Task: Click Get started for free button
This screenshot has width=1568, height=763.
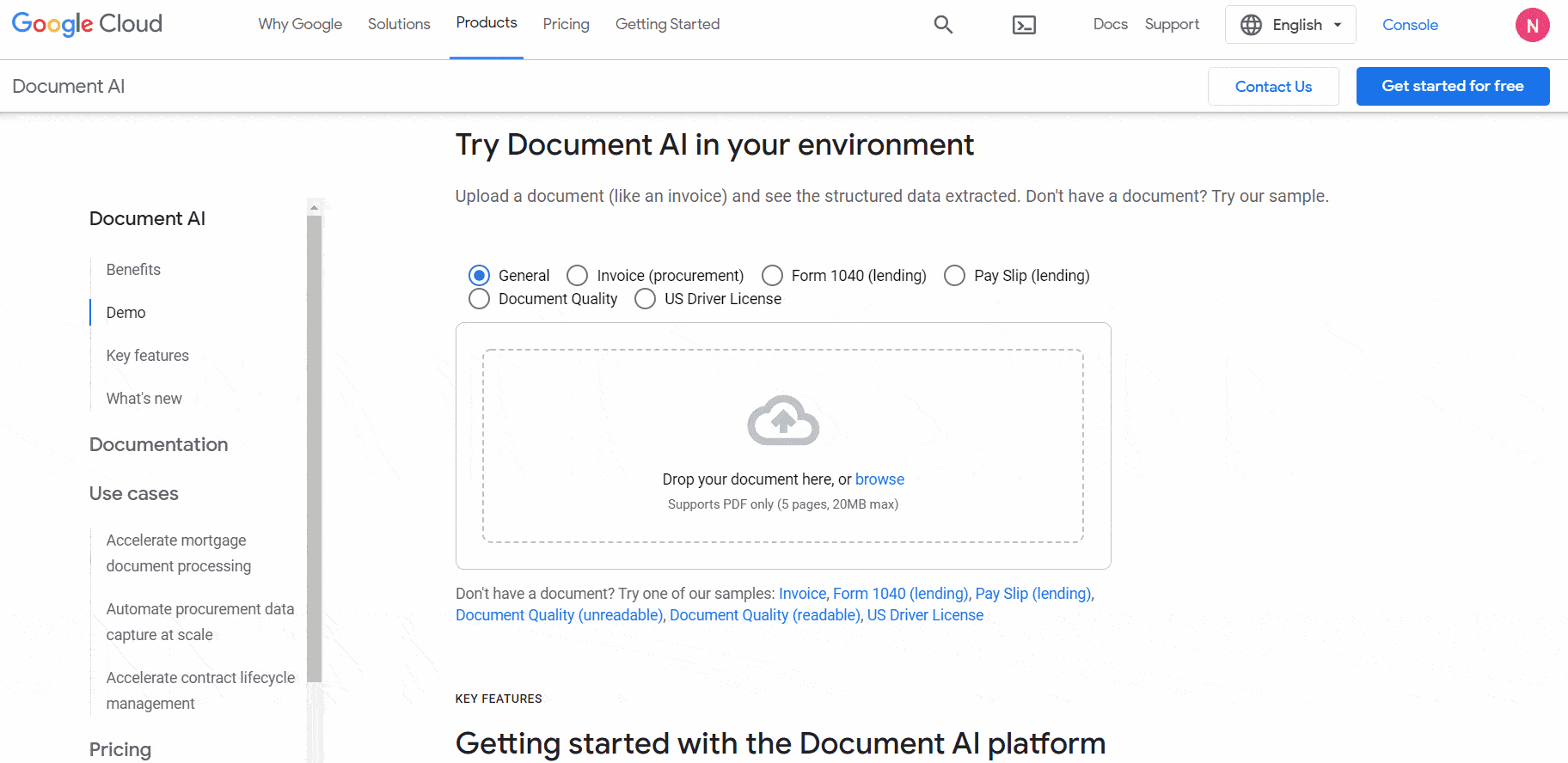Action: pos(1452,86)
